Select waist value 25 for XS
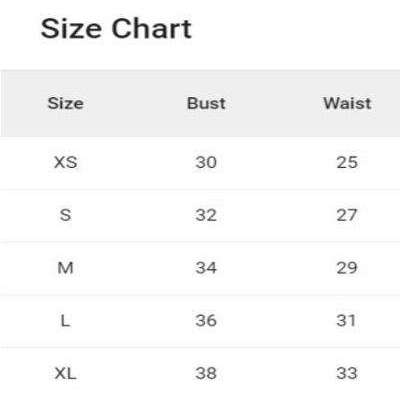 (x=347, y=162)
